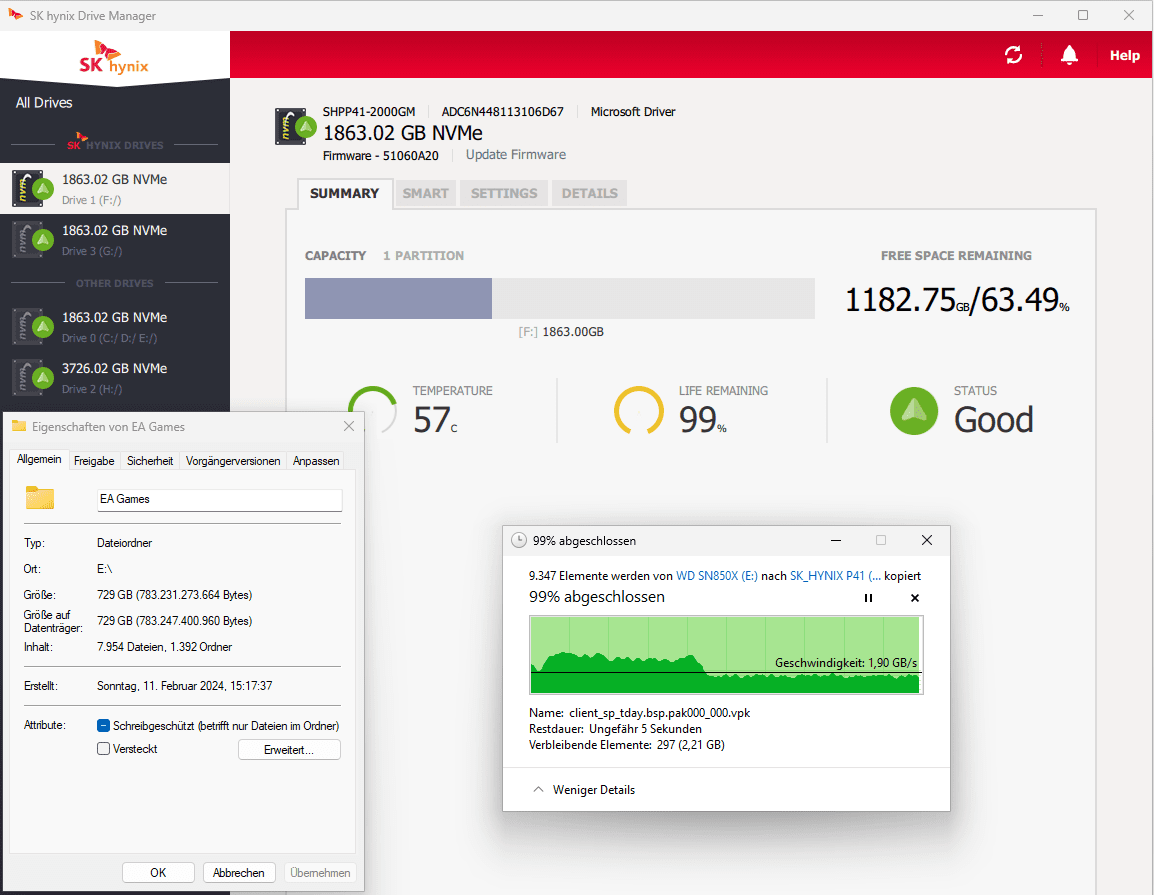This screenshot has height=895, width=1154.
Task: Click Firmware - 51060A20 text
Action: [x=380, y=156]
